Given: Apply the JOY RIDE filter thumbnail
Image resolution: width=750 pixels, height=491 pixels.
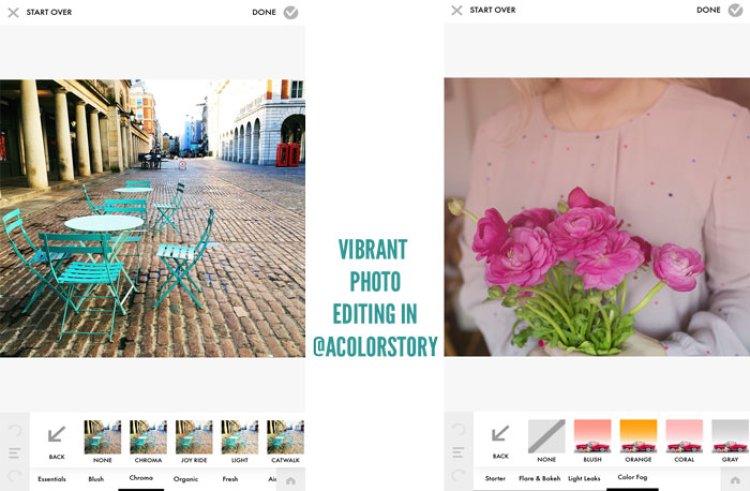Looking at the screenshot, I should click(x=194, y=437).
